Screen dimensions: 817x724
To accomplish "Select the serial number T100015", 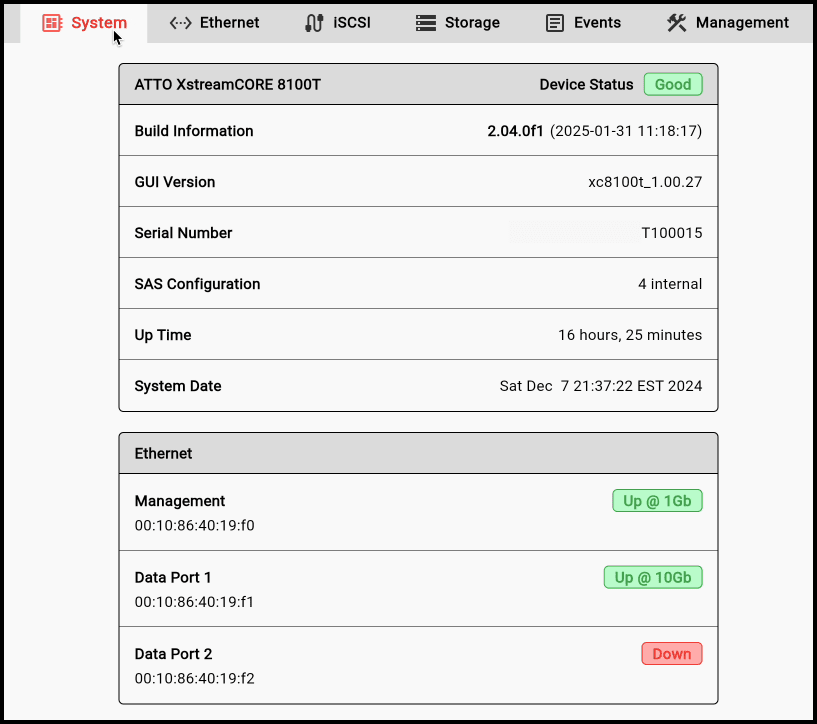I will (671, 233).
